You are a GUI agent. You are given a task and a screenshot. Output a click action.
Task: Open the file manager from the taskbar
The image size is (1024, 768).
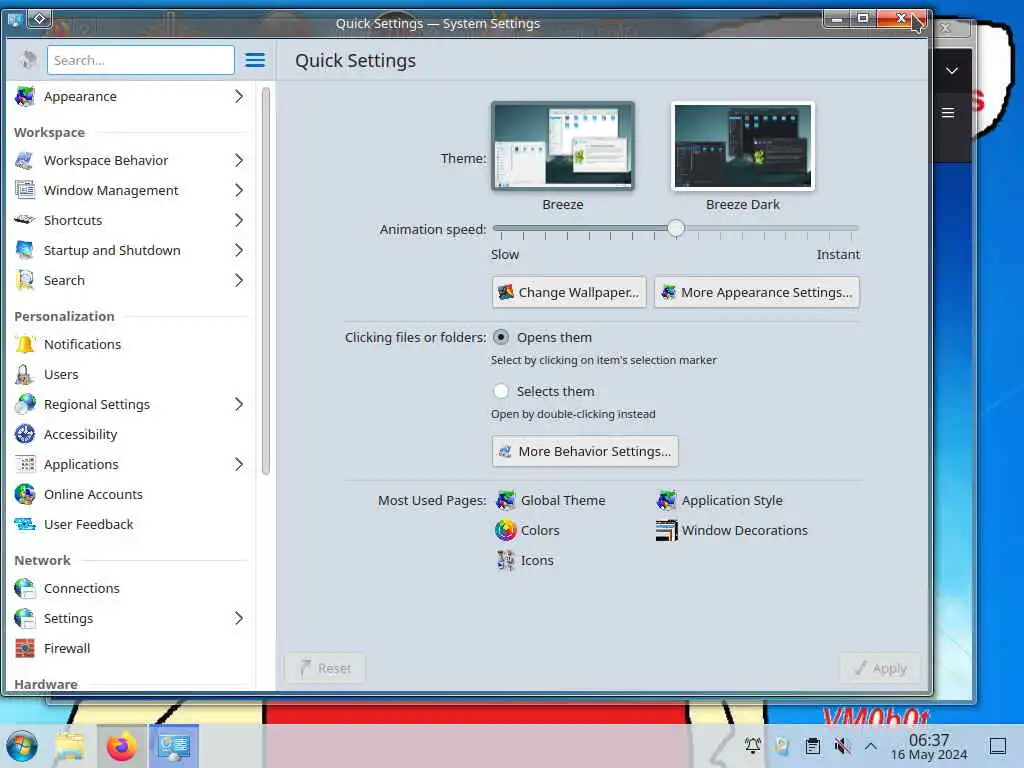tap(69, 746)
